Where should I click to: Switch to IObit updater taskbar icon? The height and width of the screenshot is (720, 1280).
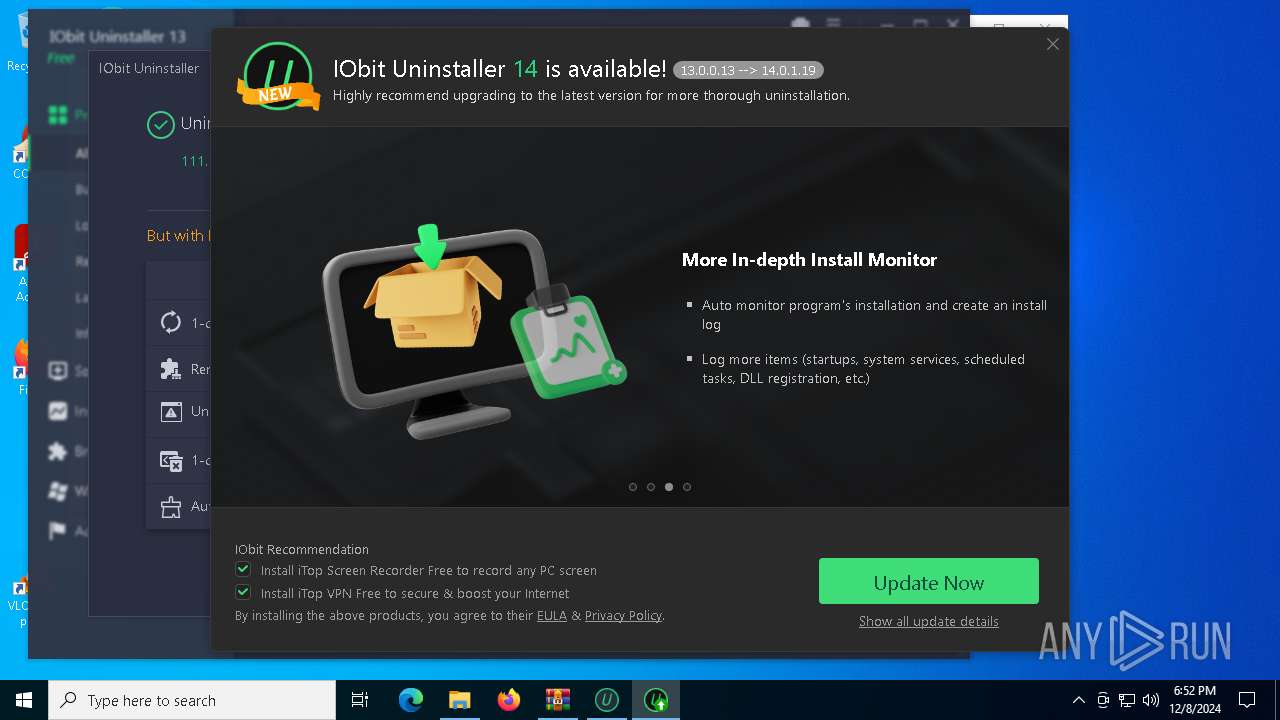(655, 700)
